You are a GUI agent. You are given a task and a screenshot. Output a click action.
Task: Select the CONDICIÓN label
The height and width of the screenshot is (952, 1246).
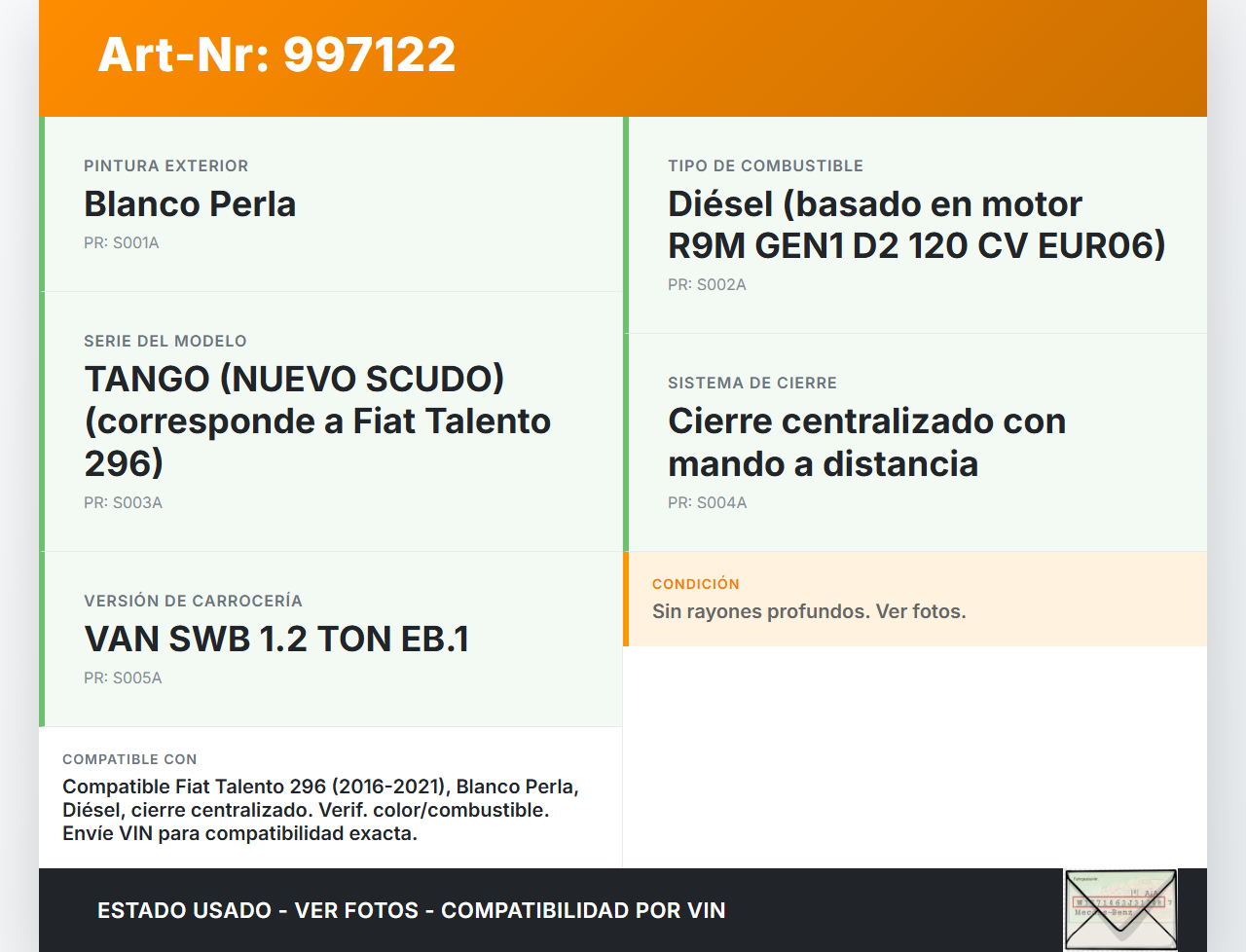696,584
